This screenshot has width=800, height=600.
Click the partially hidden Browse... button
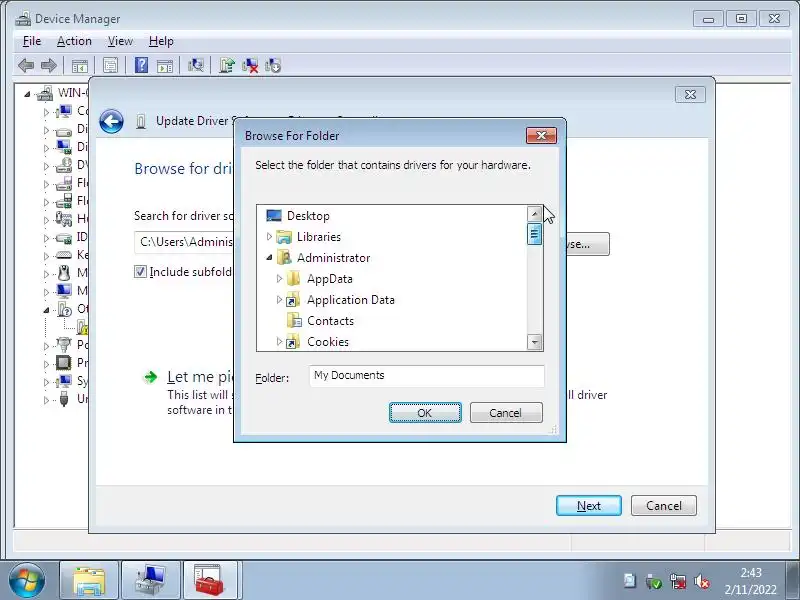(588, 244)
